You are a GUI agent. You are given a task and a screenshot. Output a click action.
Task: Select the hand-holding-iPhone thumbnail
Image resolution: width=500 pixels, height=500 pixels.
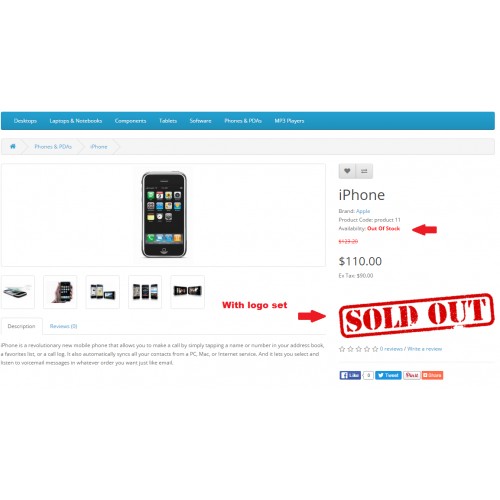[x=60, y=292]
